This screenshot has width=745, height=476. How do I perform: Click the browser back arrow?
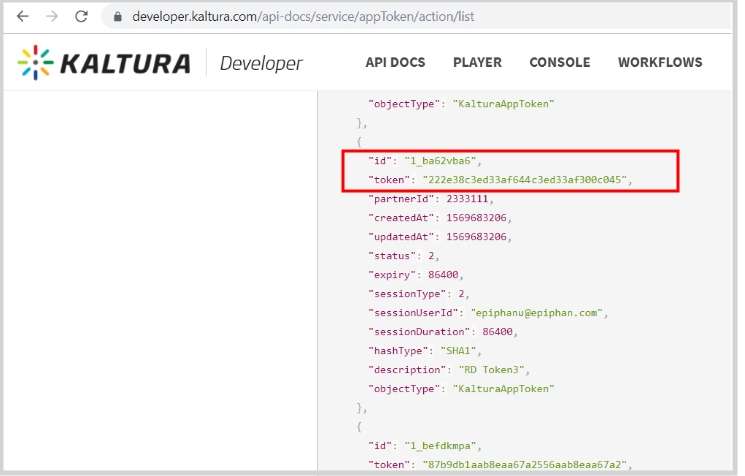click(x=22, y=17)
